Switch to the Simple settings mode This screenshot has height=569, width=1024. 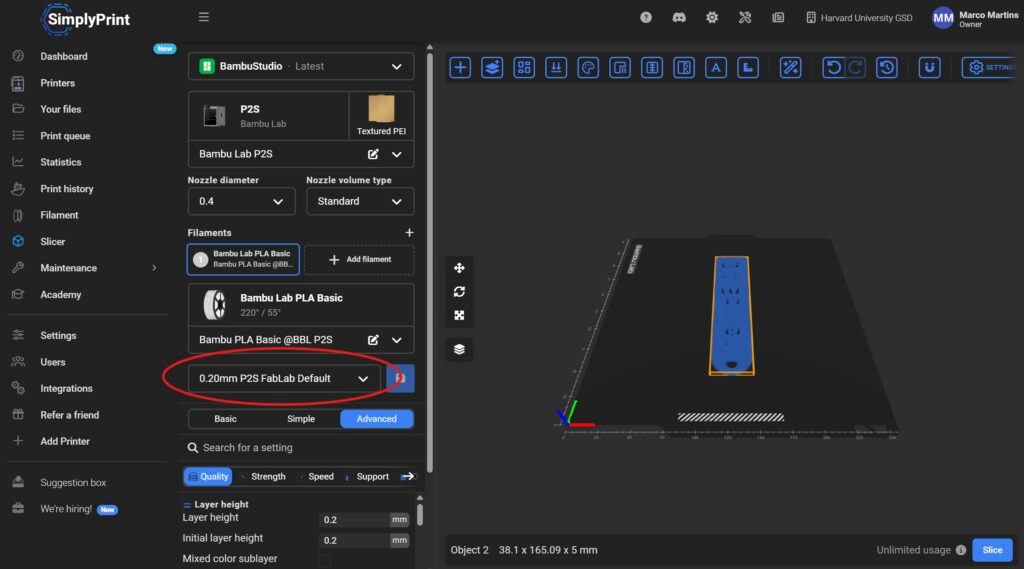(301, 419)
